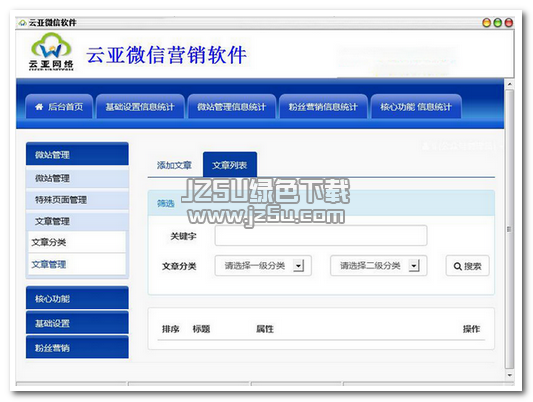533x402 pixels.
Task: Open the 请选择二级分类 dropdown
Action: pyautogui.click(x=378, y=265)
